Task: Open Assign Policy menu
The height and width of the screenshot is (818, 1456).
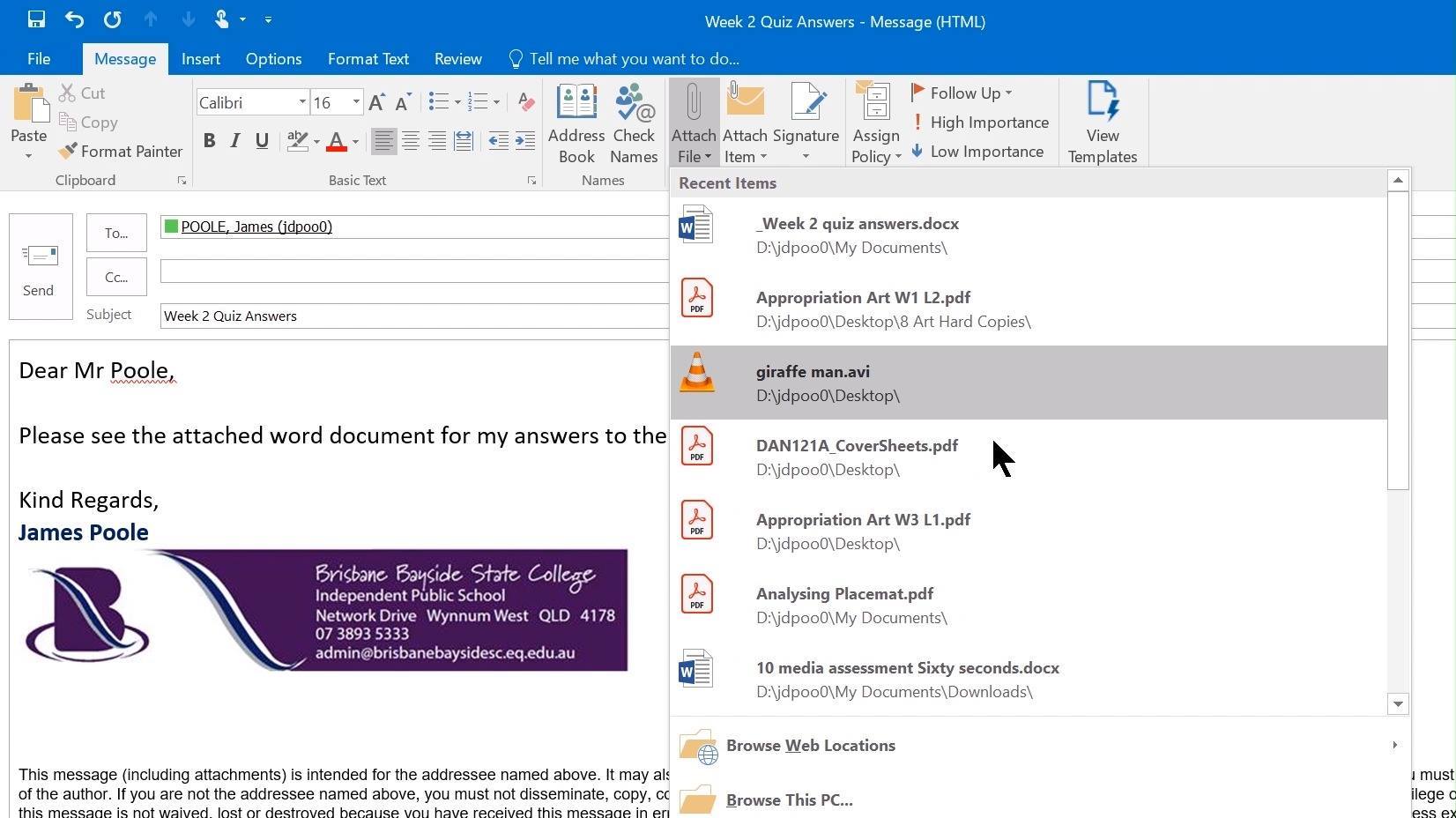Action: (876, 123)
